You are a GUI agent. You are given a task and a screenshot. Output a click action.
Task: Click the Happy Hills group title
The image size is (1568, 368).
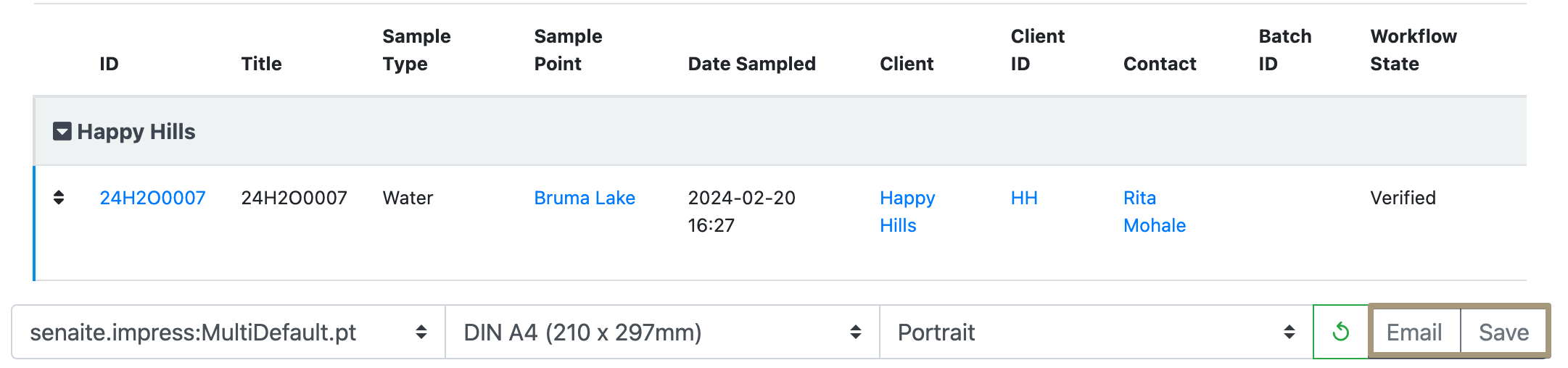pyautogui.click(x=136, y=132)
